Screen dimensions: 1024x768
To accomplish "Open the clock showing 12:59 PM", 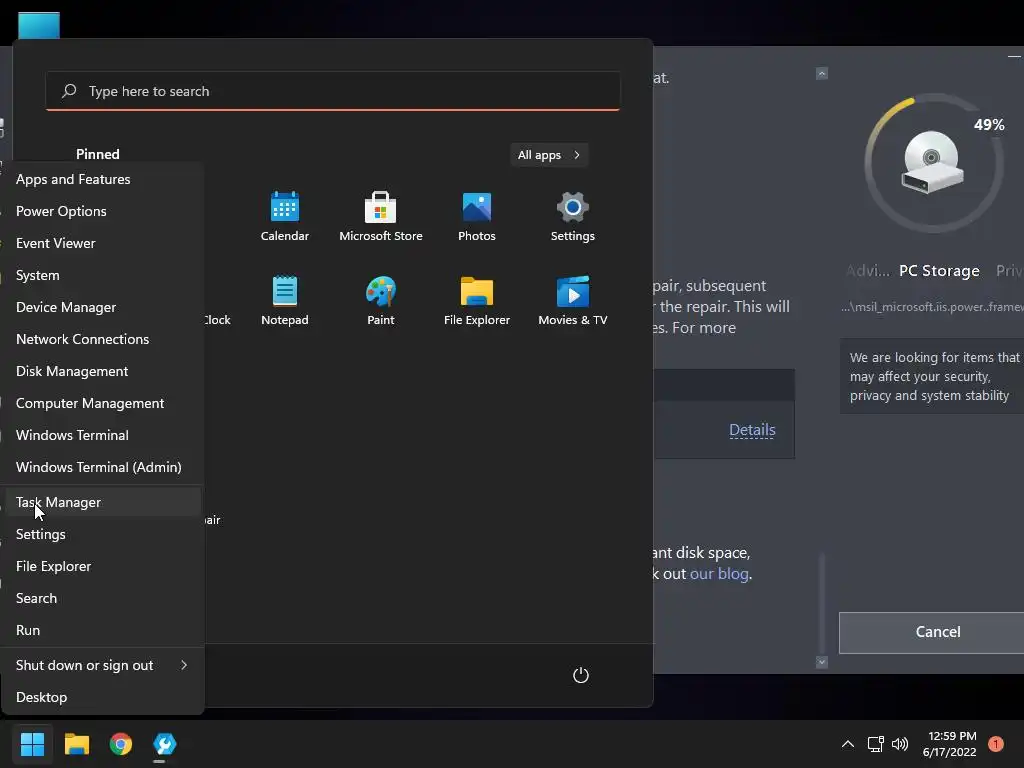I will [950, 744].
